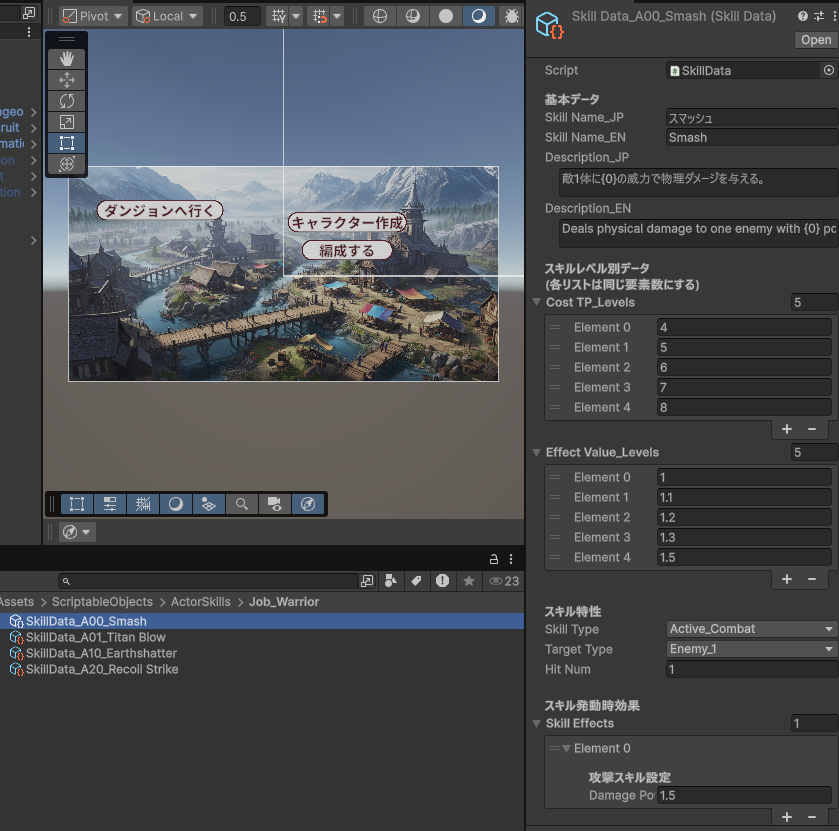Open the Inspector help icon

pyautogui.click(x=803, y=17)
